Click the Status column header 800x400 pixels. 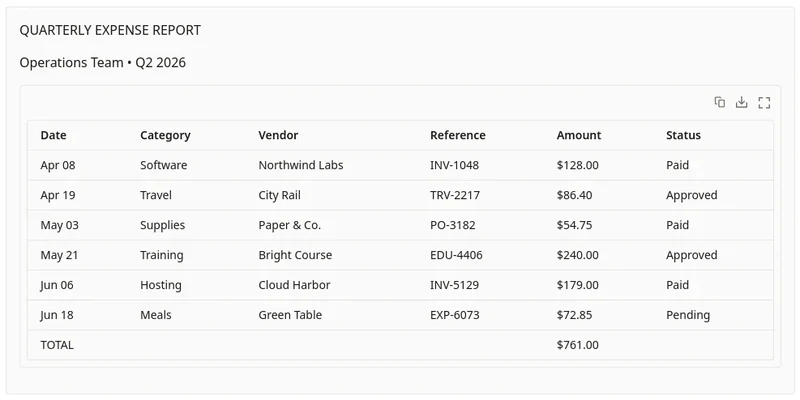tap(683, 135)
